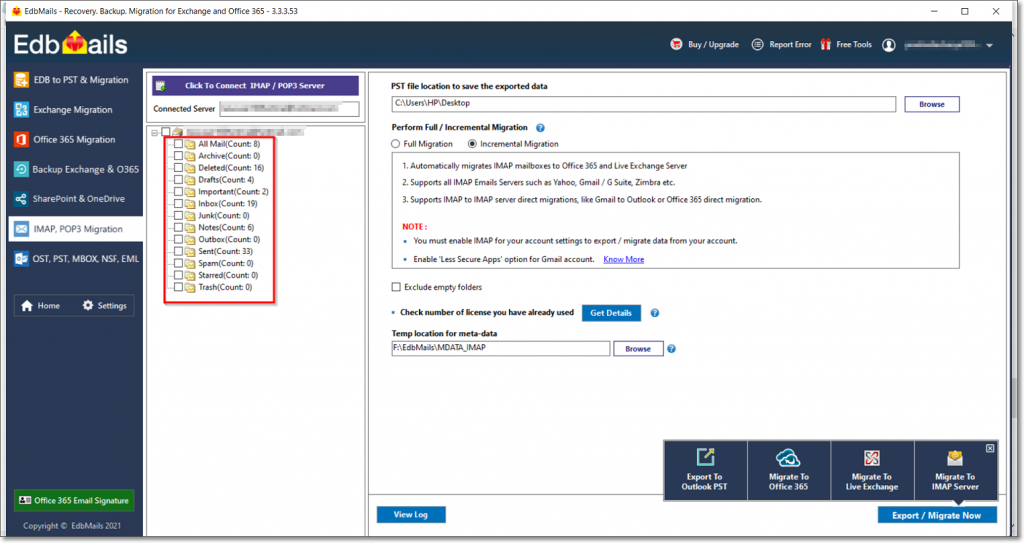Click the Export To Outlook PST icon
This screenshot has height=543, width=1024.
pos(705,457)
